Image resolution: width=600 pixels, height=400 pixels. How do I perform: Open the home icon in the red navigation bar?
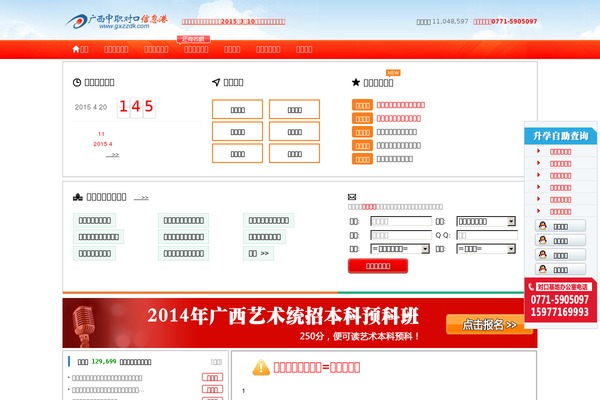click(x=76, y=49)
